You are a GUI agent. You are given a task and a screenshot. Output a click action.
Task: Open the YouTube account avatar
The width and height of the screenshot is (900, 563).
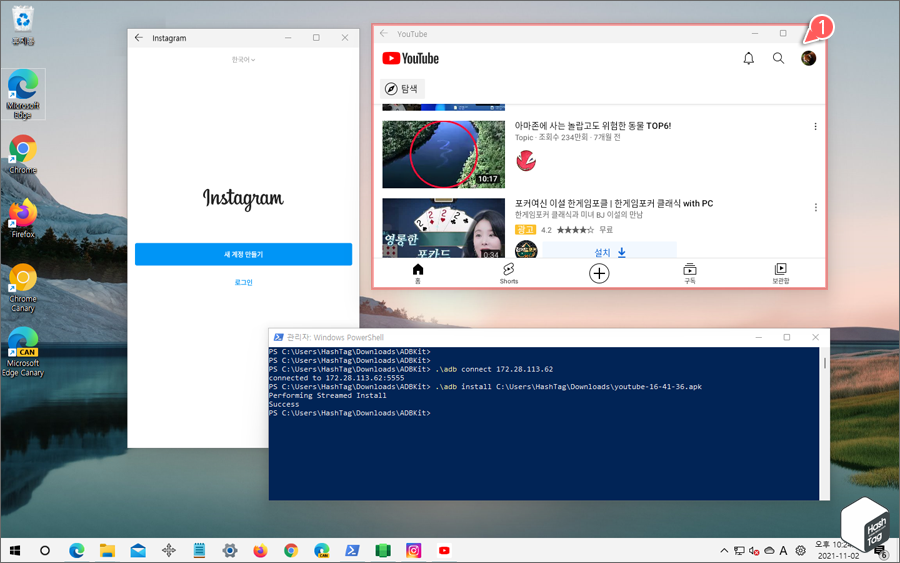pyautogui.click(x=809, y=59)
